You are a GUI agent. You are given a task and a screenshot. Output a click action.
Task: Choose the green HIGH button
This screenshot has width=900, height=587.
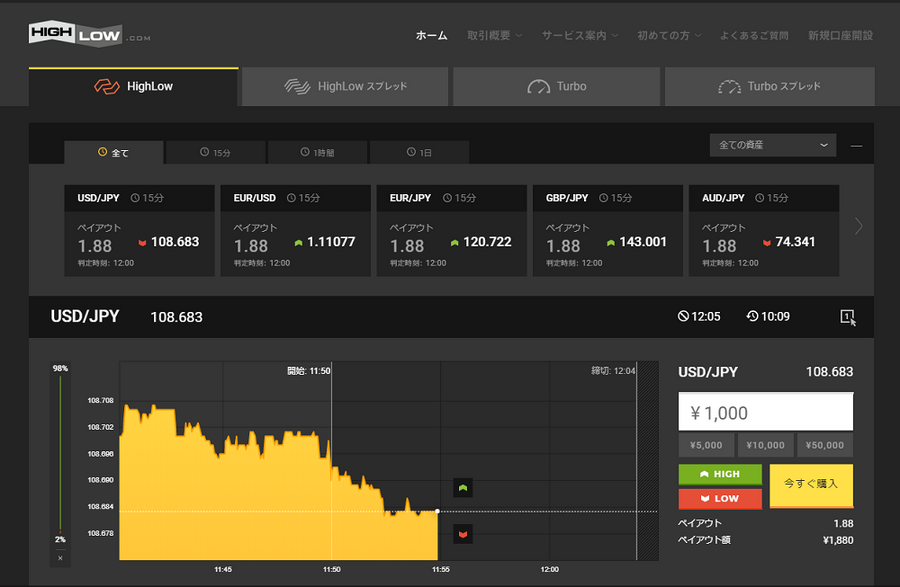pos(720,474)
